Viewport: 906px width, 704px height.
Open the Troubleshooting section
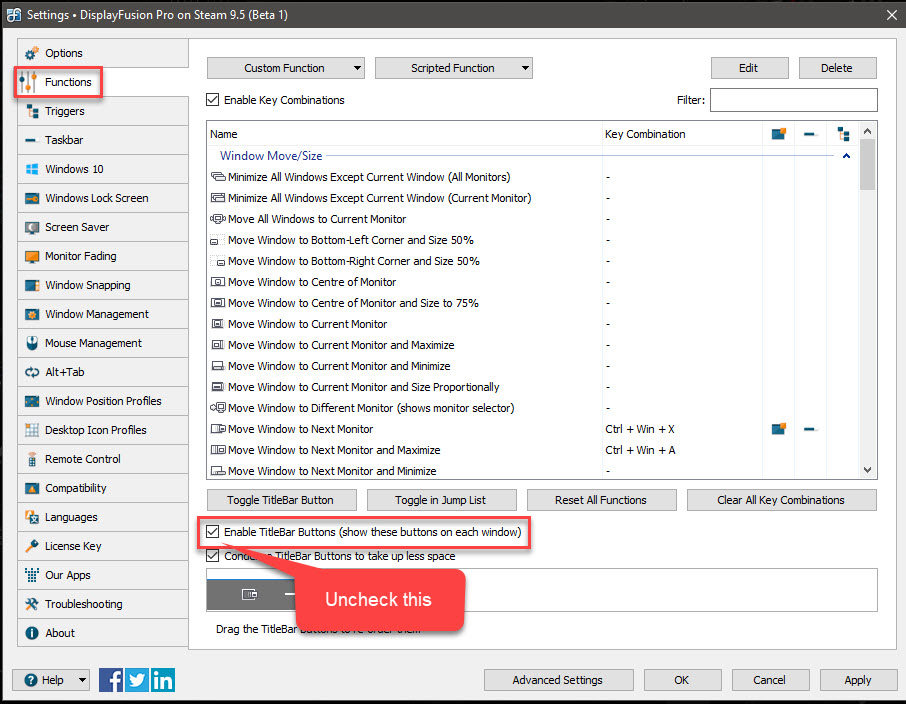pyautogui.click(x=83, y=604)
